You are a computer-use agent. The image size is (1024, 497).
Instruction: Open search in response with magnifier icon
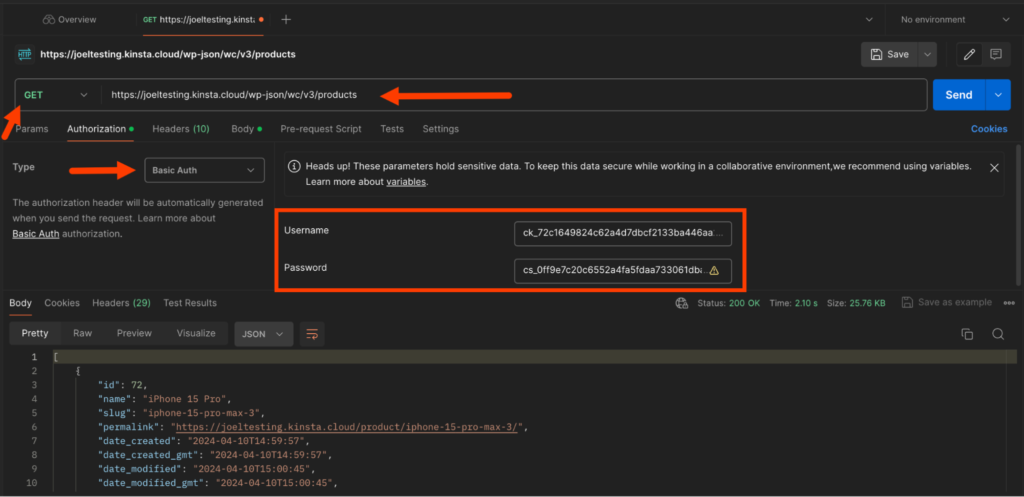click(x=997, y=334)
